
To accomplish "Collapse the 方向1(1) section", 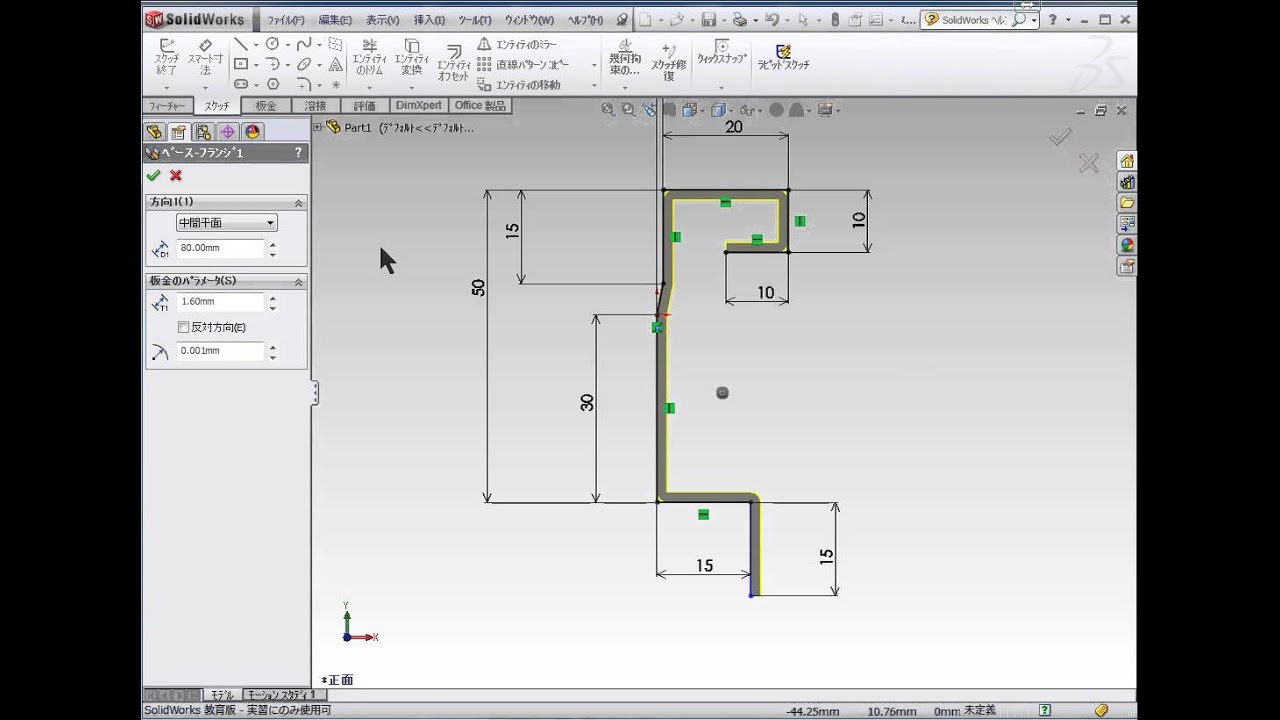I will [x=298, y=202].
